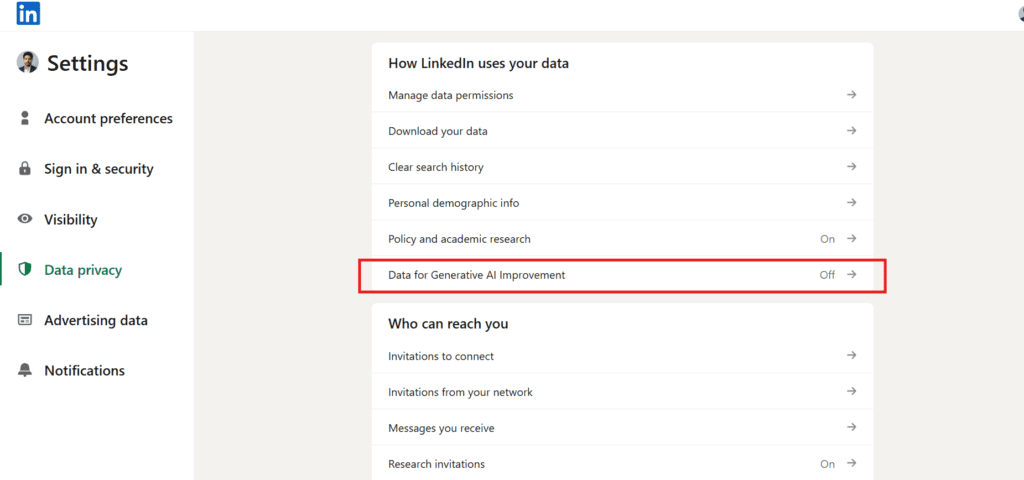Open Invitations from your network

(622, 392)
